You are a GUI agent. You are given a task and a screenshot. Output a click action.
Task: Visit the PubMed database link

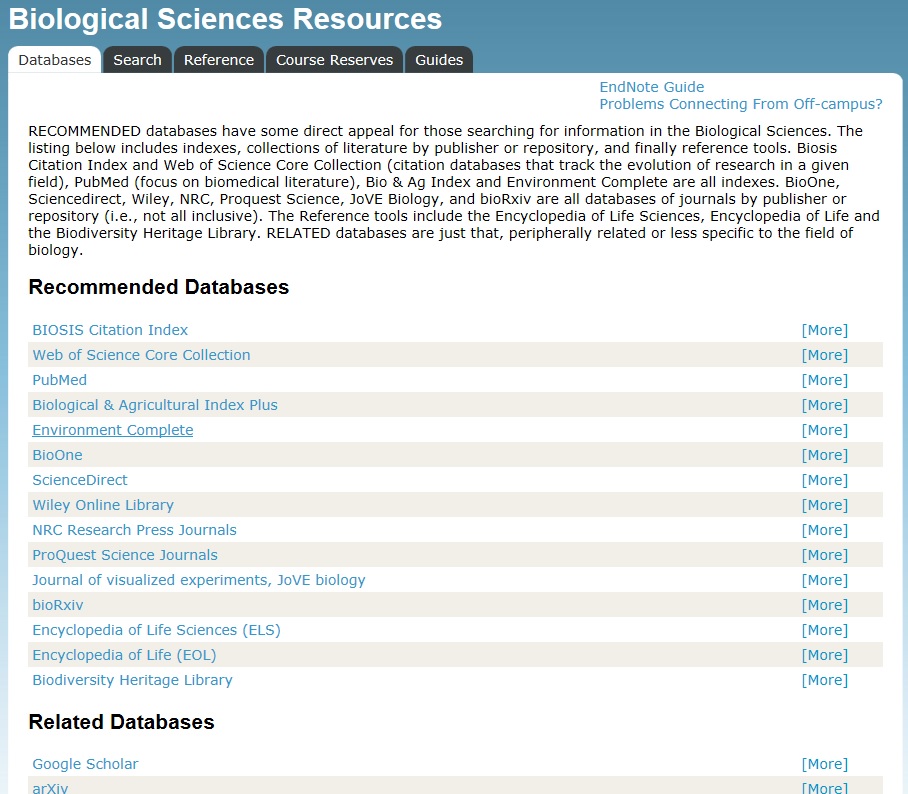point(60,380)
